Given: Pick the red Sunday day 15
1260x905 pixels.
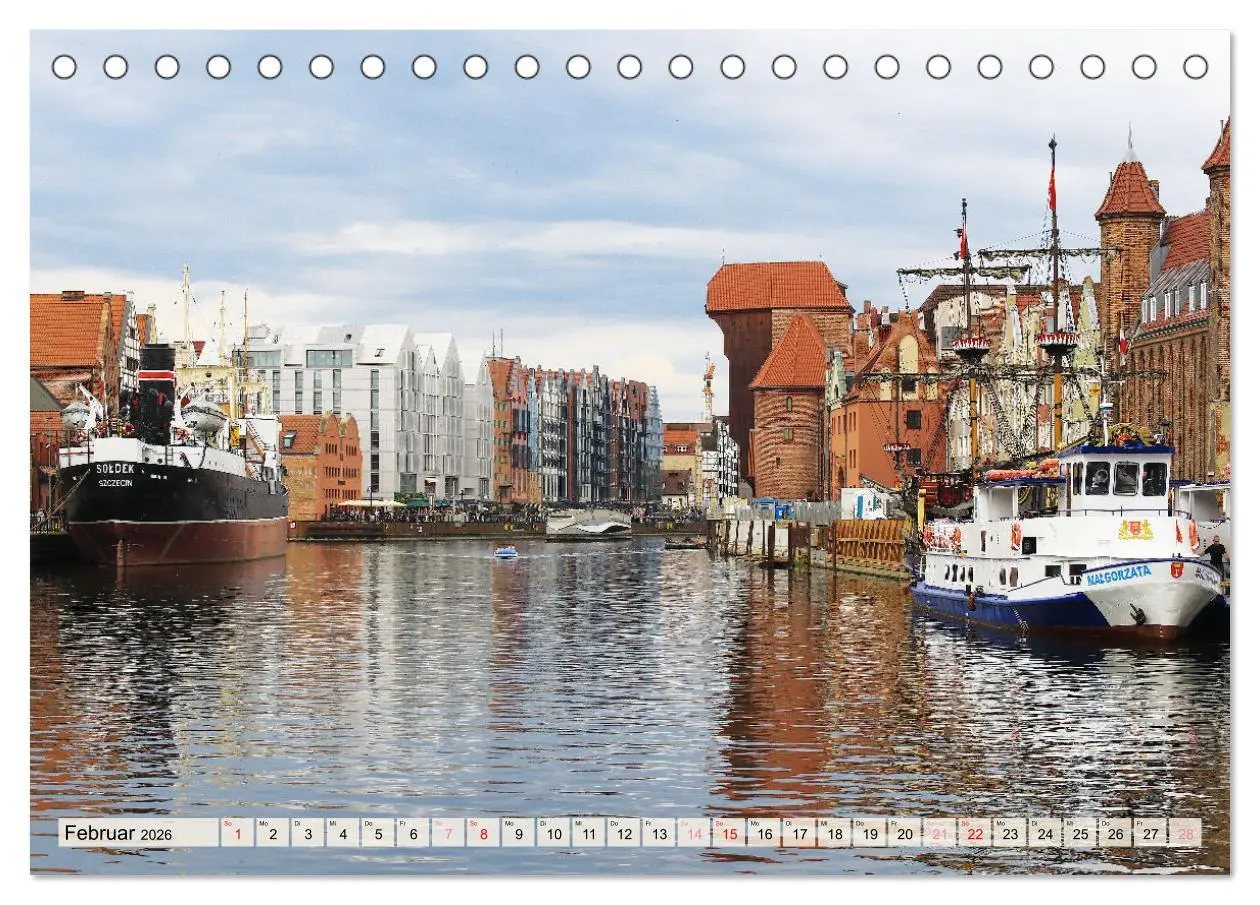Looking at the screenshot, I should tap(728, 833).
